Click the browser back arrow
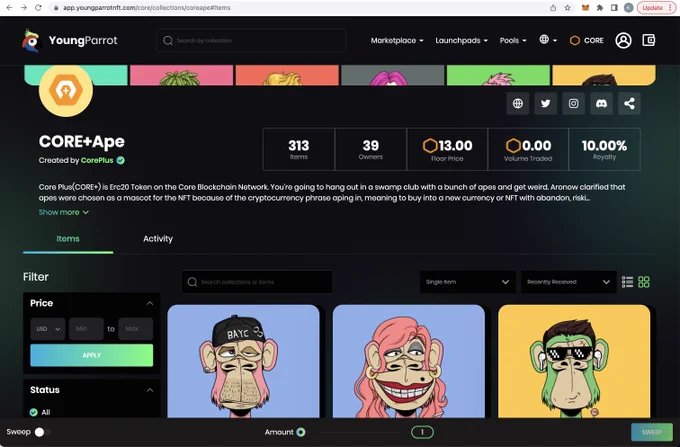 [9, 7]
